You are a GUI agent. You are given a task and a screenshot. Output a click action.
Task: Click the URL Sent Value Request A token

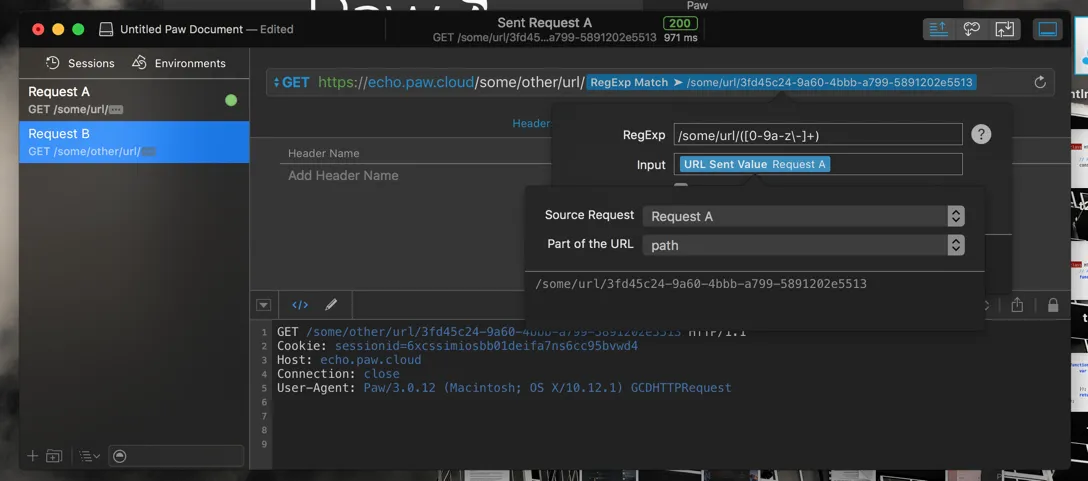click(x=755, y=164)
